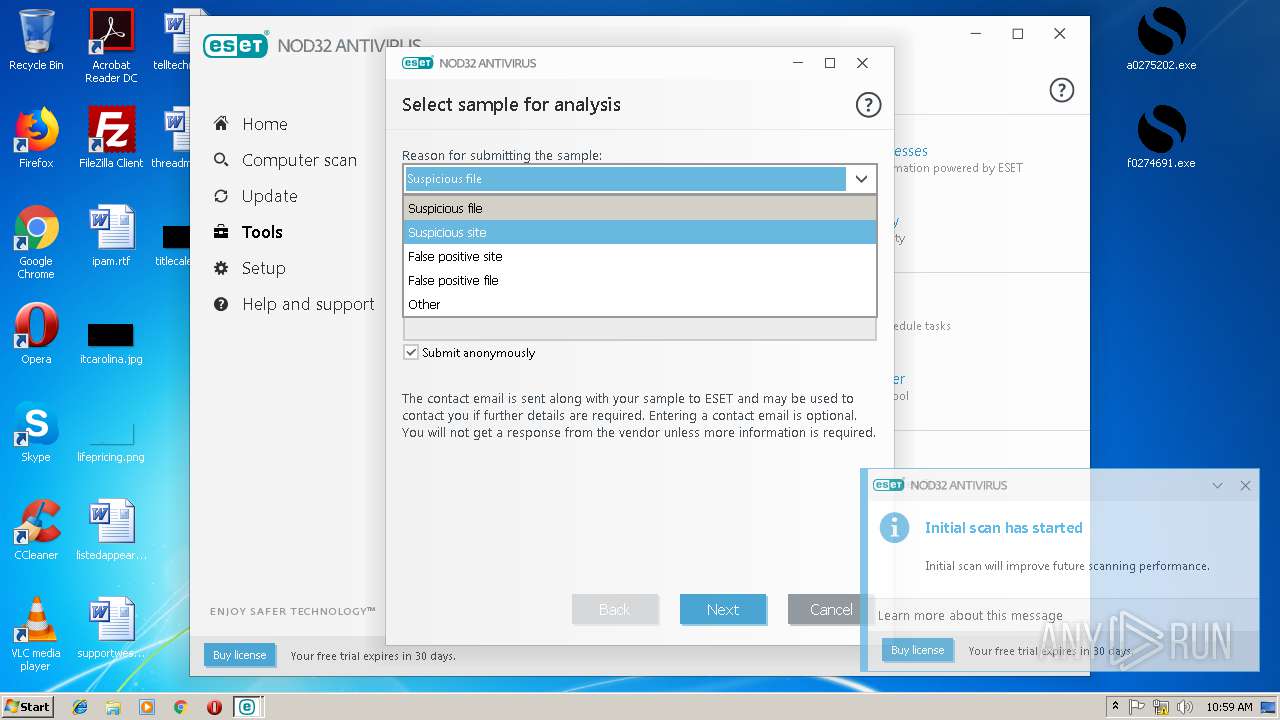Viewport: 1280px width, 720px height.
Task: Open Firefox desktop icon
Action: [36, 138]
